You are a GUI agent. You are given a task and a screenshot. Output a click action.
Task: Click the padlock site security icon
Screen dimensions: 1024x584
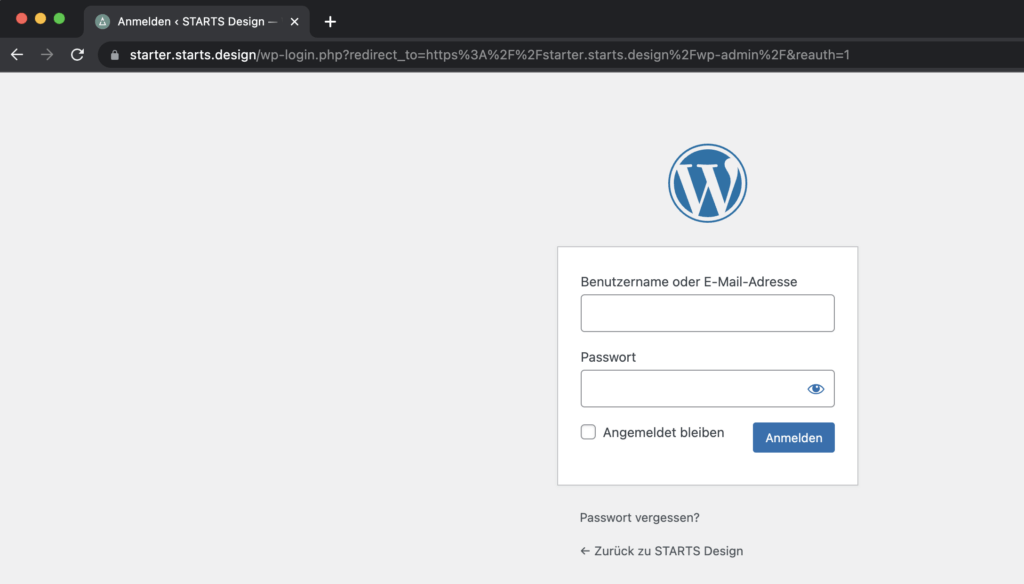(115, 56)
